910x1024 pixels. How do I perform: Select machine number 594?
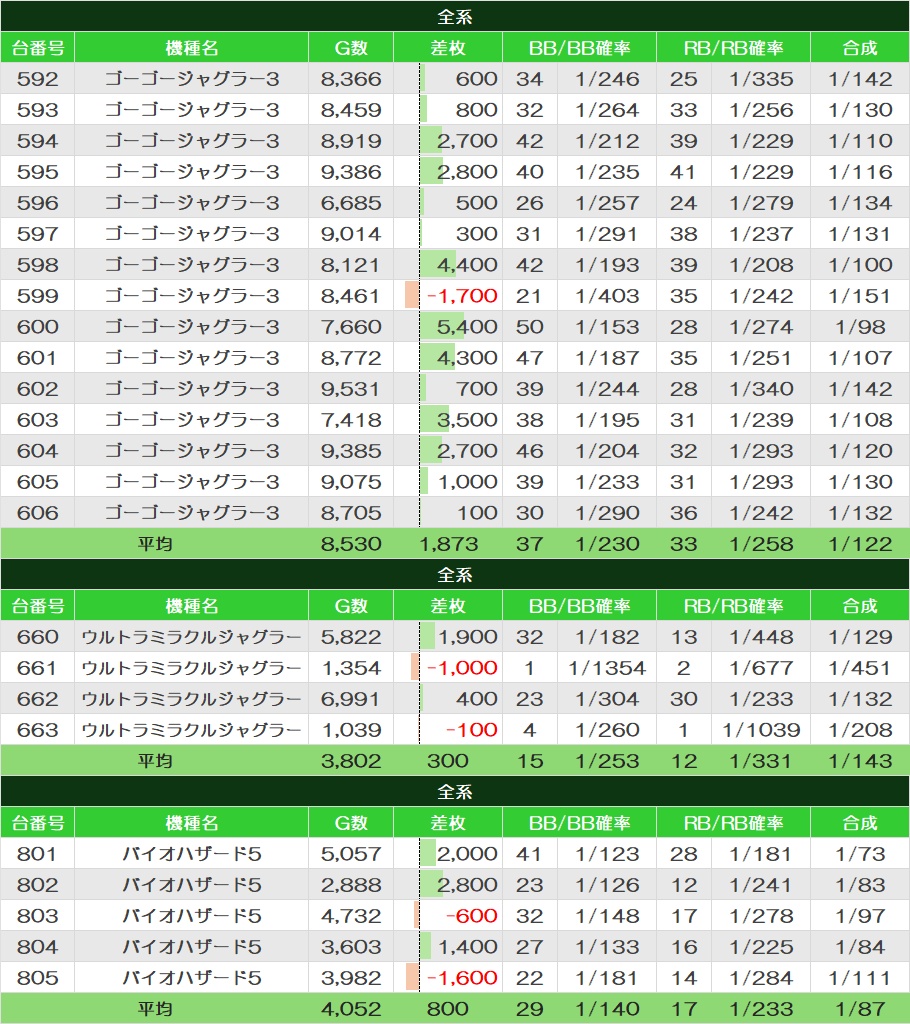click(x=37, y=141)
